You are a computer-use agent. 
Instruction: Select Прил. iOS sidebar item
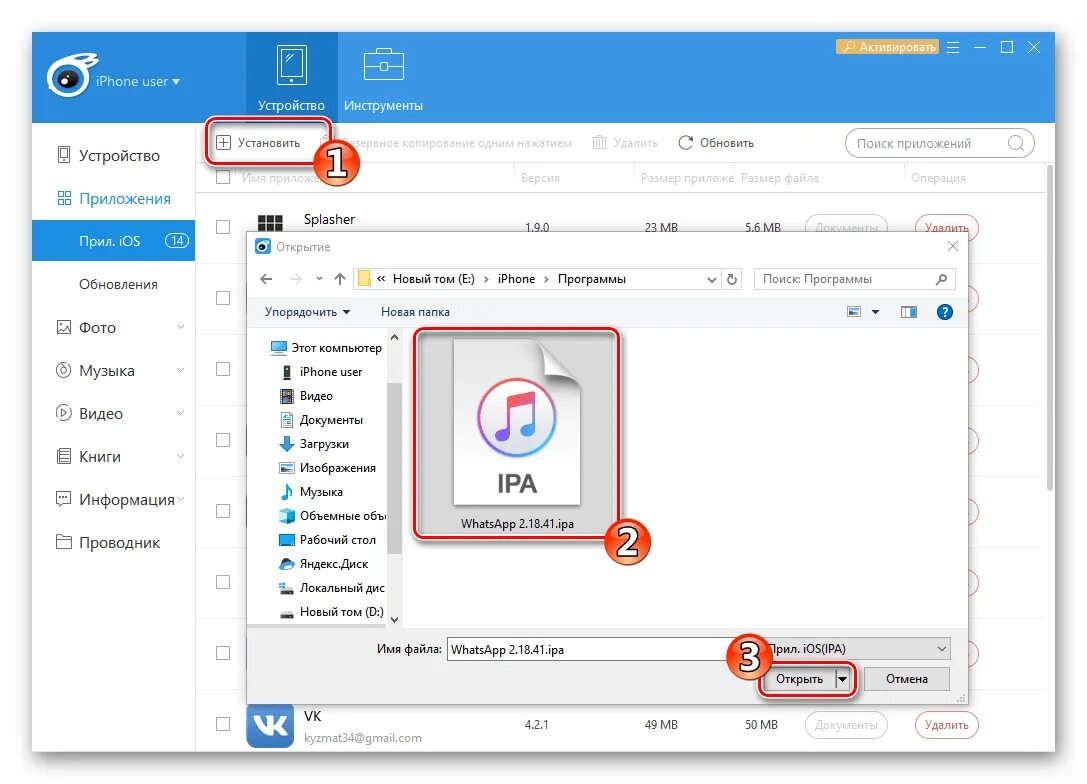[114, 241]
